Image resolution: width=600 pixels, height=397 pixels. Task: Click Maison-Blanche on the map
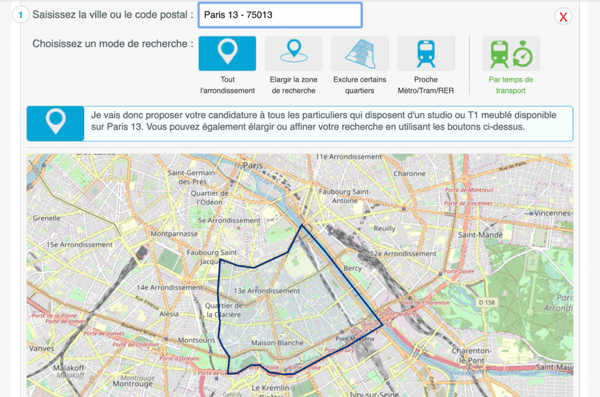[x=277, y=343]
